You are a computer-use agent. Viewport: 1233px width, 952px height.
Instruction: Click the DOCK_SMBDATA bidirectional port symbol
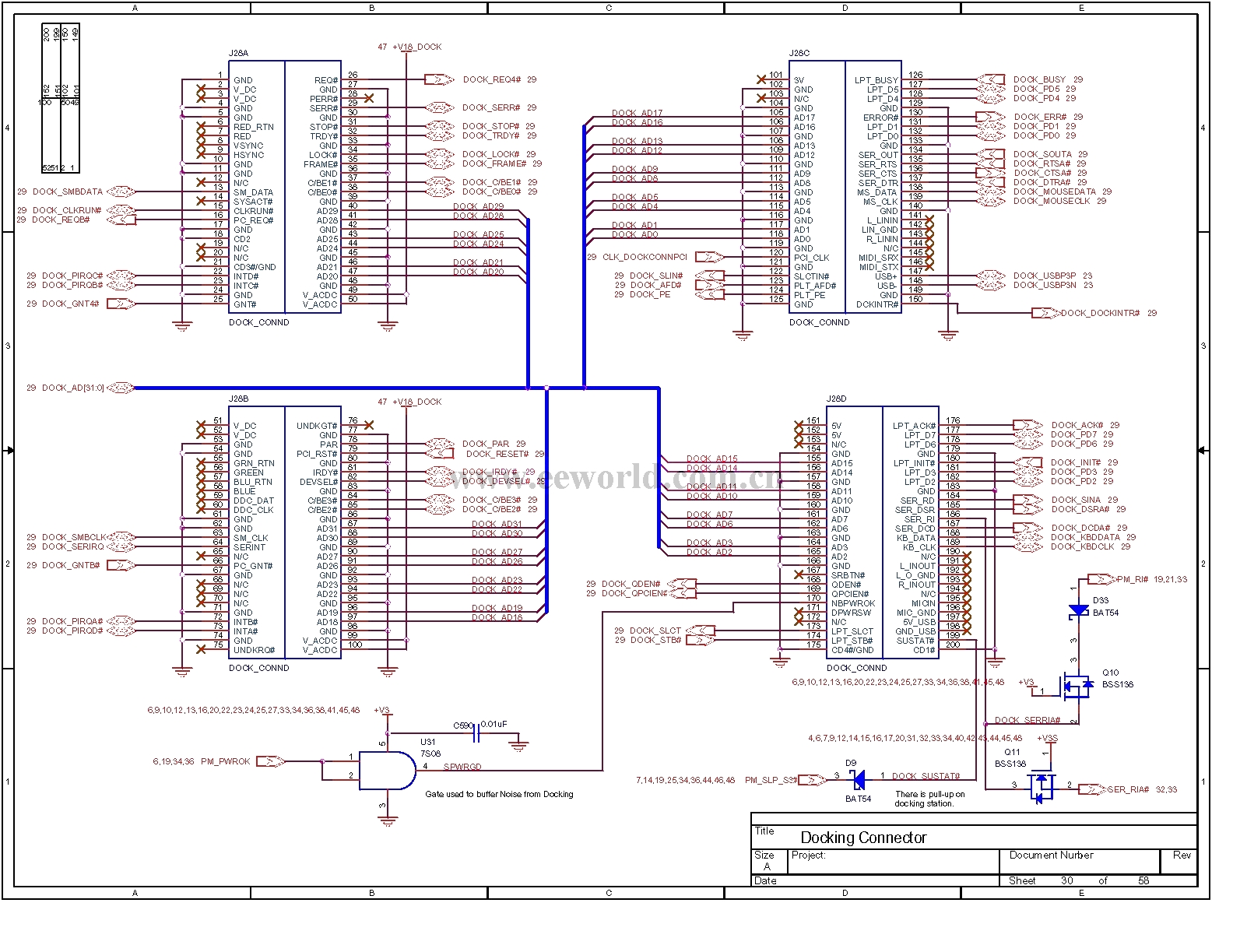point(121,191)
